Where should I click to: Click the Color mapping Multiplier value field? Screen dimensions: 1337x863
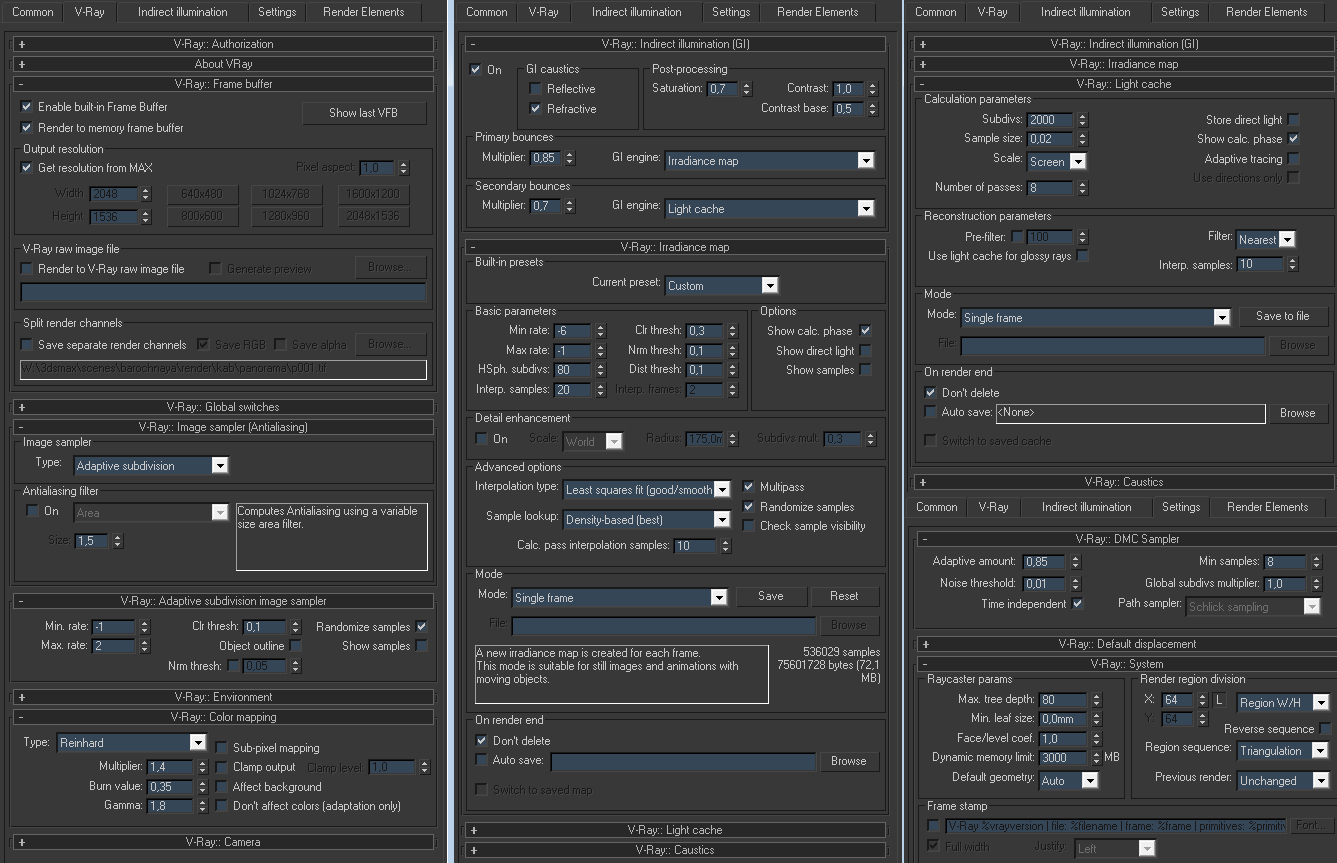pos(170,767)
